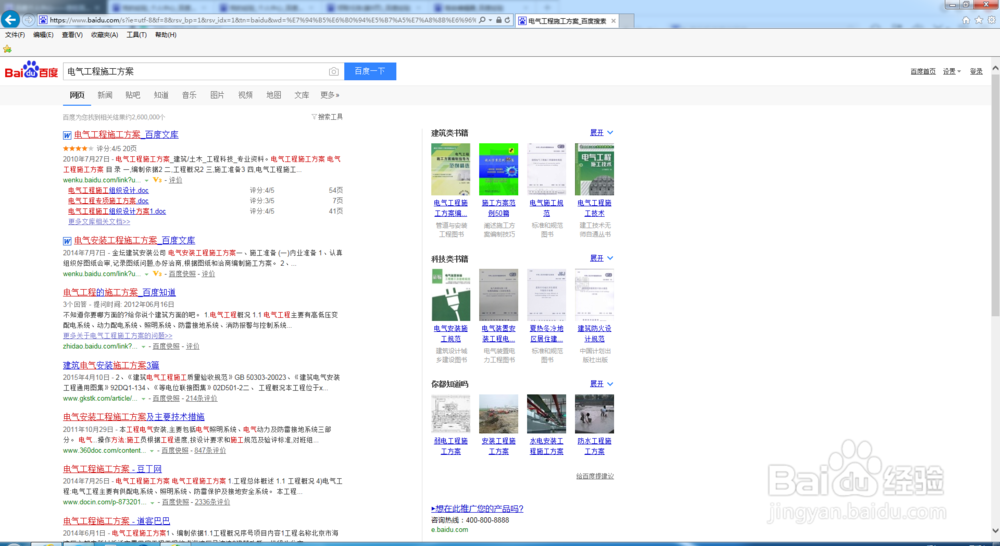
Task: Click the 防水工程施工方案 image thumbnail
Action: [594, 414]
